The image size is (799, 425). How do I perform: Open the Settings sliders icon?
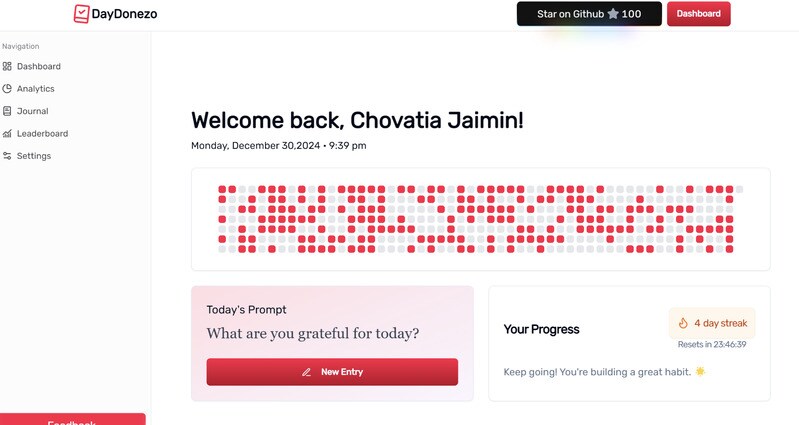[7, 156]
